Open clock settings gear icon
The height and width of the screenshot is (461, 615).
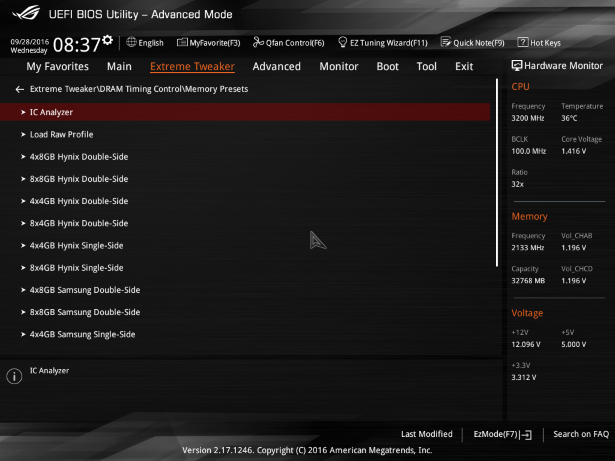coord(107,40)
